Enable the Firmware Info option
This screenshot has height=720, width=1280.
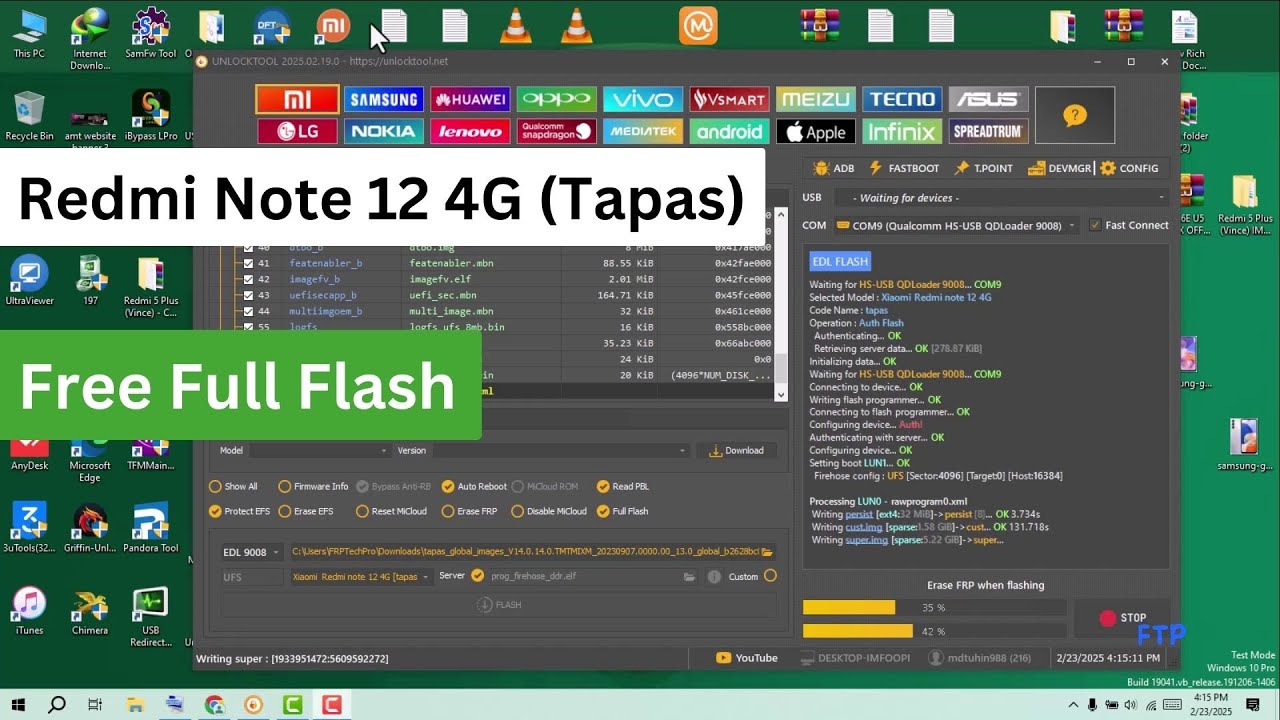tap(313, 487)
